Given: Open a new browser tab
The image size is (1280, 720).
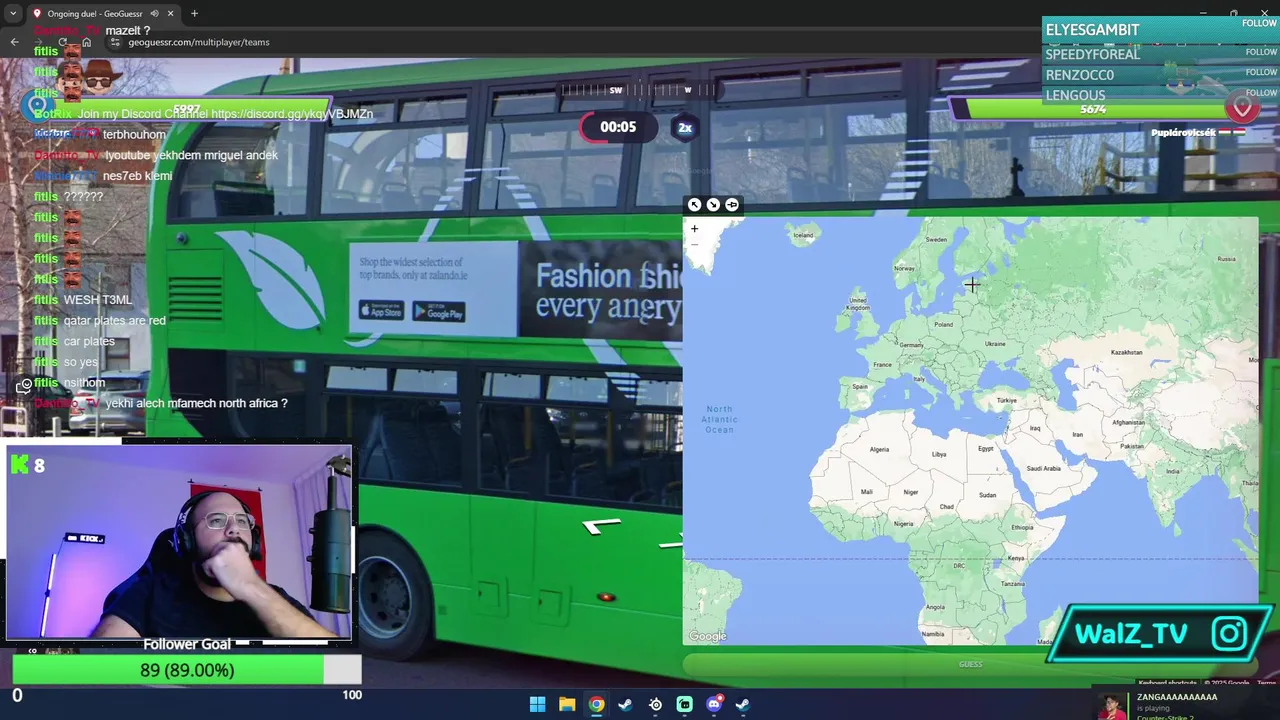Looking at the screenshot, I should point(194,14).
